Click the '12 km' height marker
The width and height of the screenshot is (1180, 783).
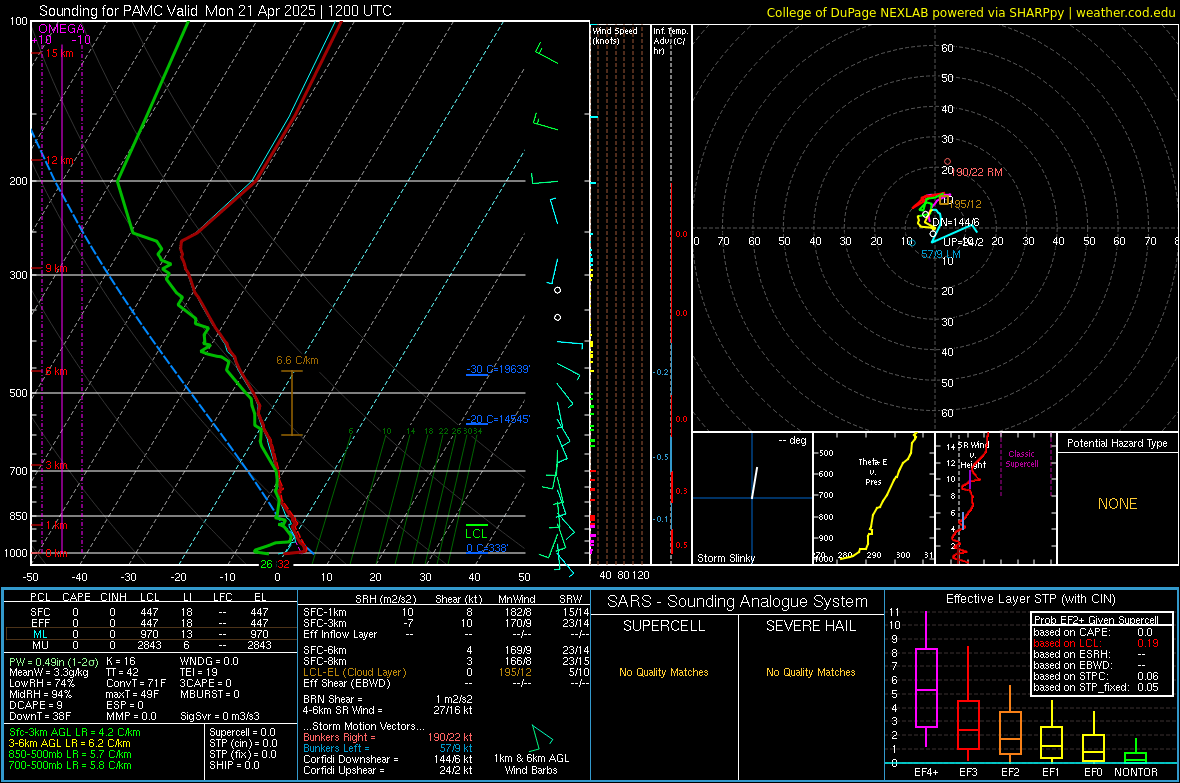[60, 160]
